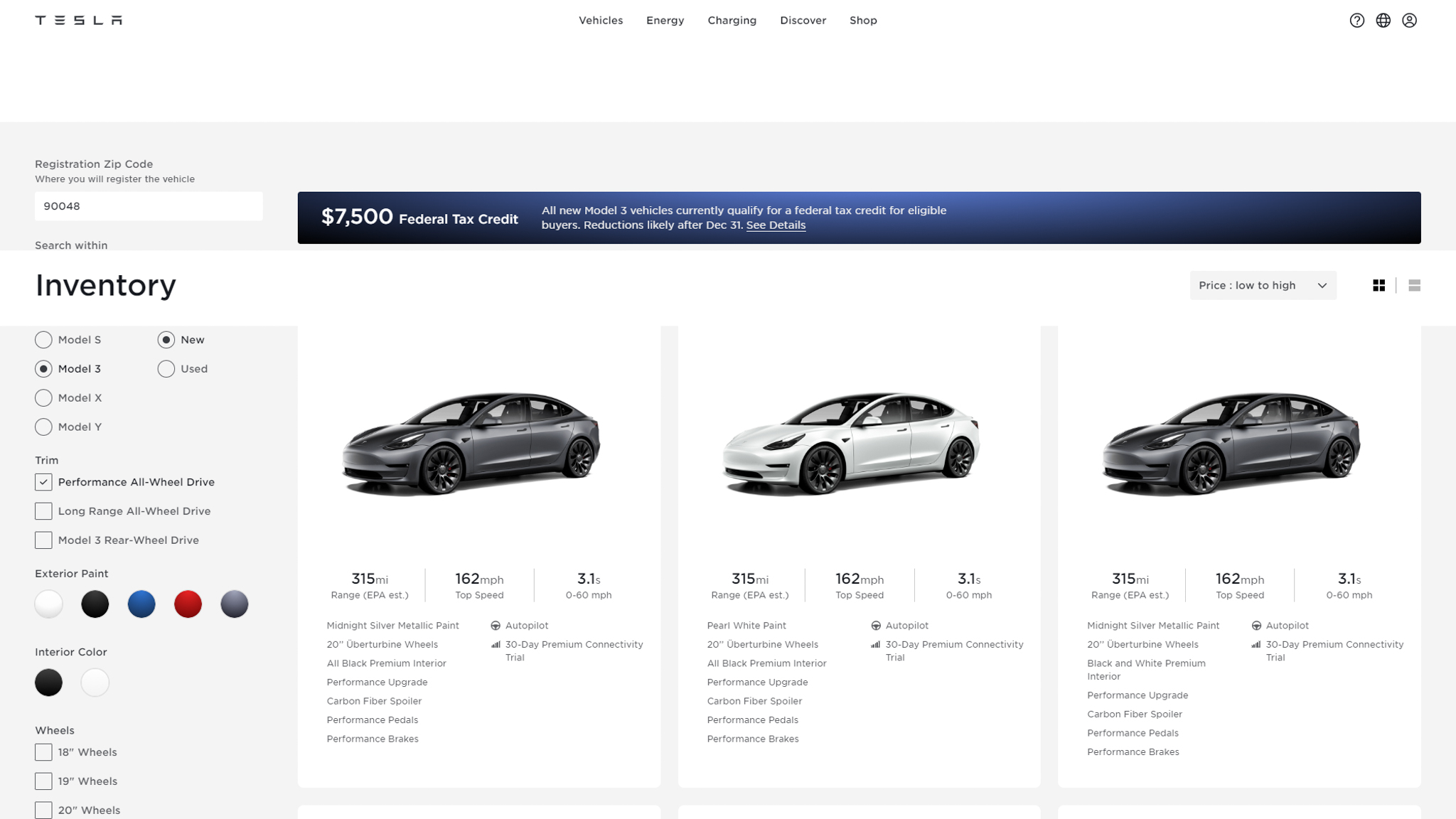
Task: Open the Charging navigation menu
Action: point(732,21)
